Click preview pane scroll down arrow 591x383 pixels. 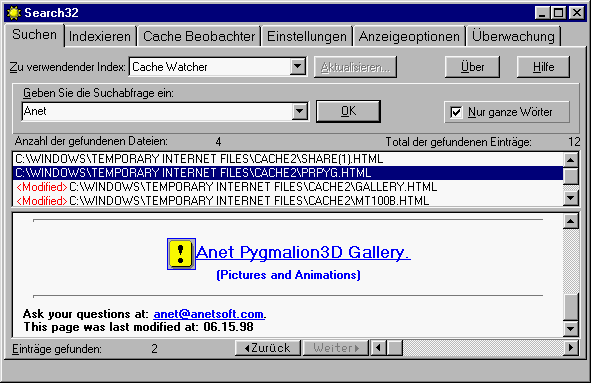pos(571,329)
